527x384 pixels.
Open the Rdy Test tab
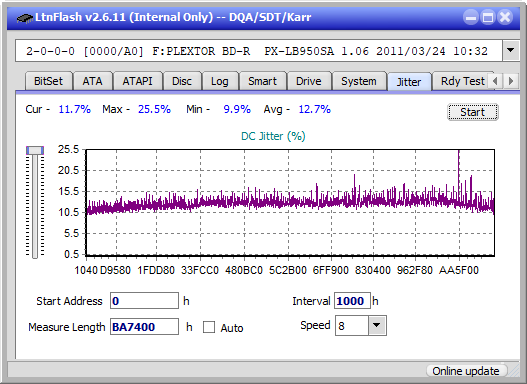coord(462,81)
